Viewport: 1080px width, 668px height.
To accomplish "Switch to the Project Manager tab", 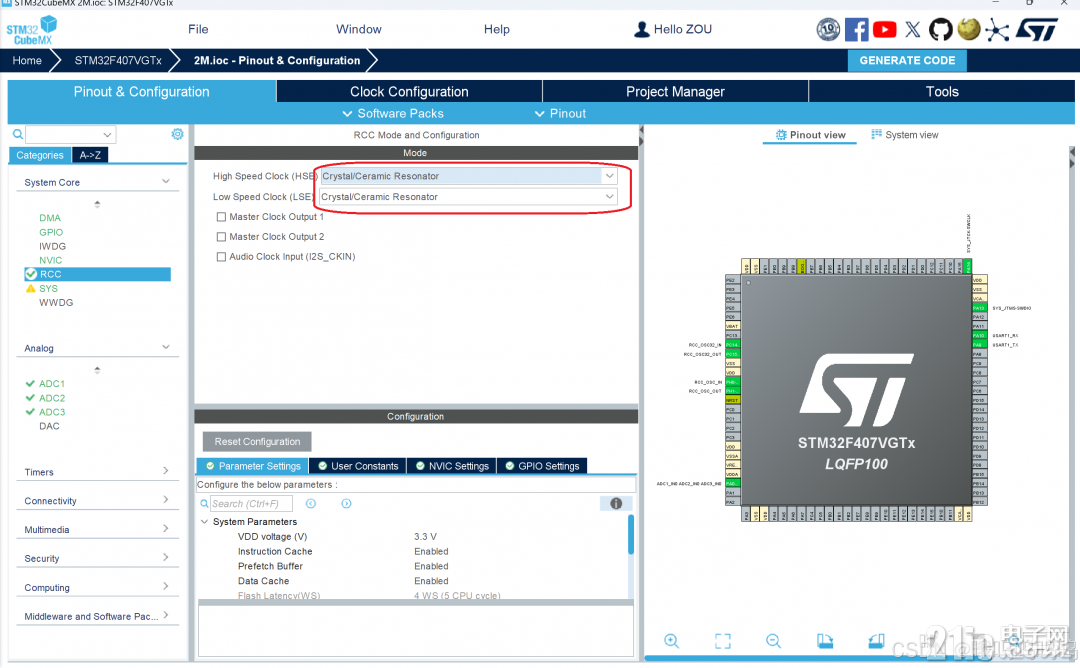I will pos(675,92).
